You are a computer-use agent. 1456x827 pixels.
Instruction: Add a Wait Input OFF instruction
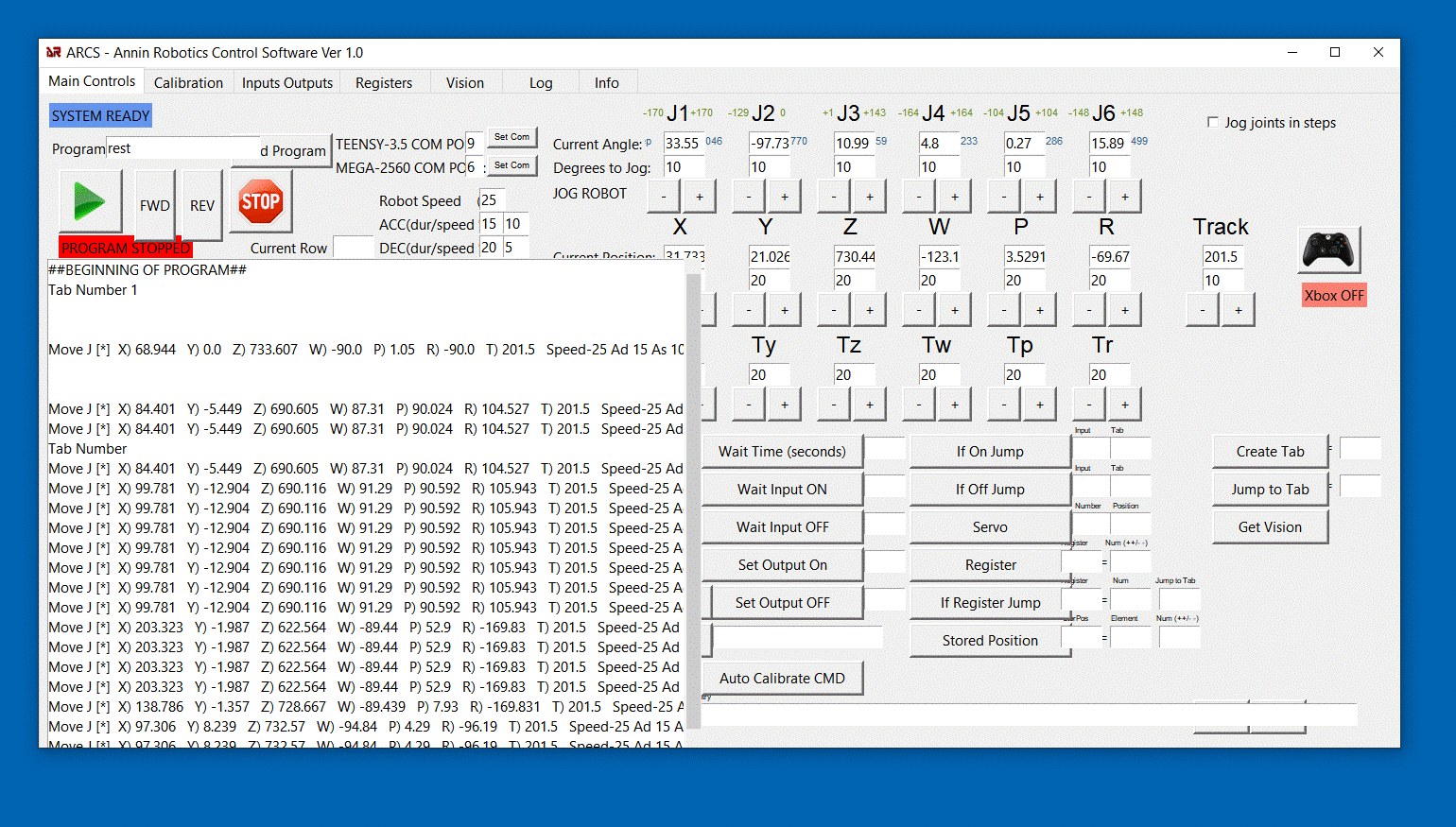(783, 527)
